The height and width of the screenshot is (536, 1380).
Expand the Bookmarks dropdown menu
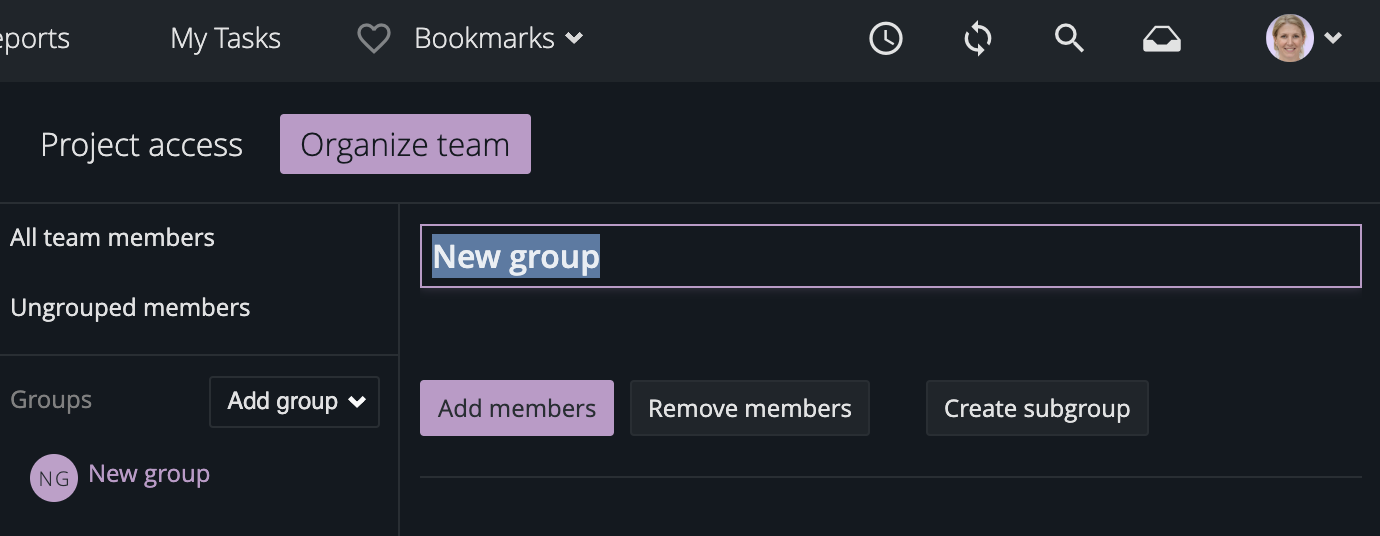(x=498, y=39)
